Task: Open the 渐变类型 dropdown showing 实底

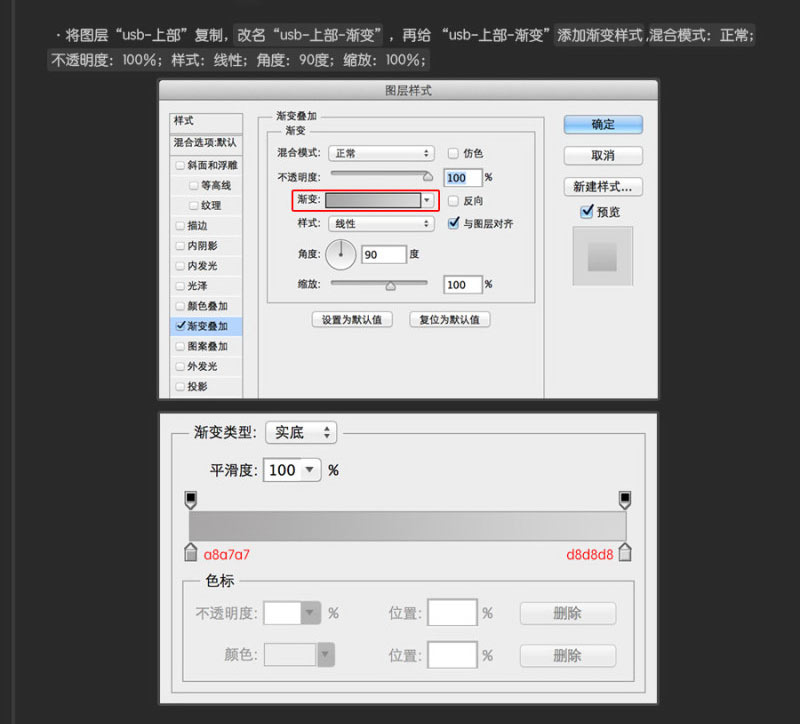Action: pyautogui.click(x=300, y=432)
